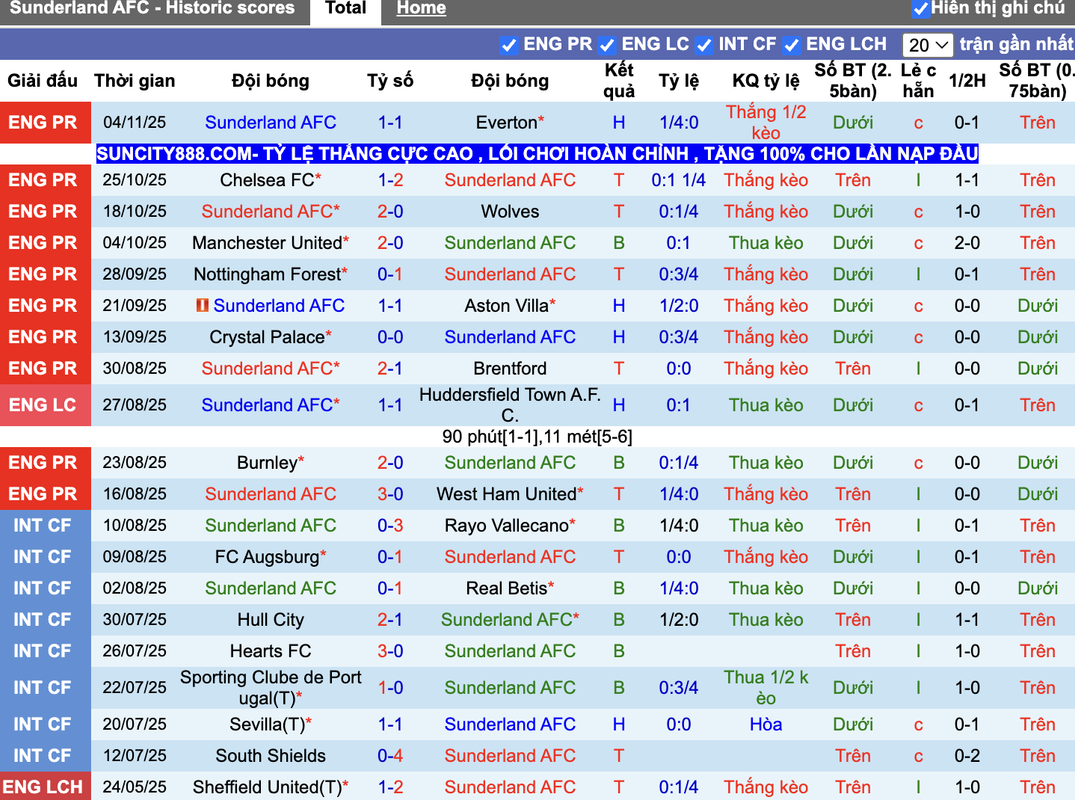Screen dimensions: 1075x800
Task: Open Everton team link
Action: tap(506, 123)
